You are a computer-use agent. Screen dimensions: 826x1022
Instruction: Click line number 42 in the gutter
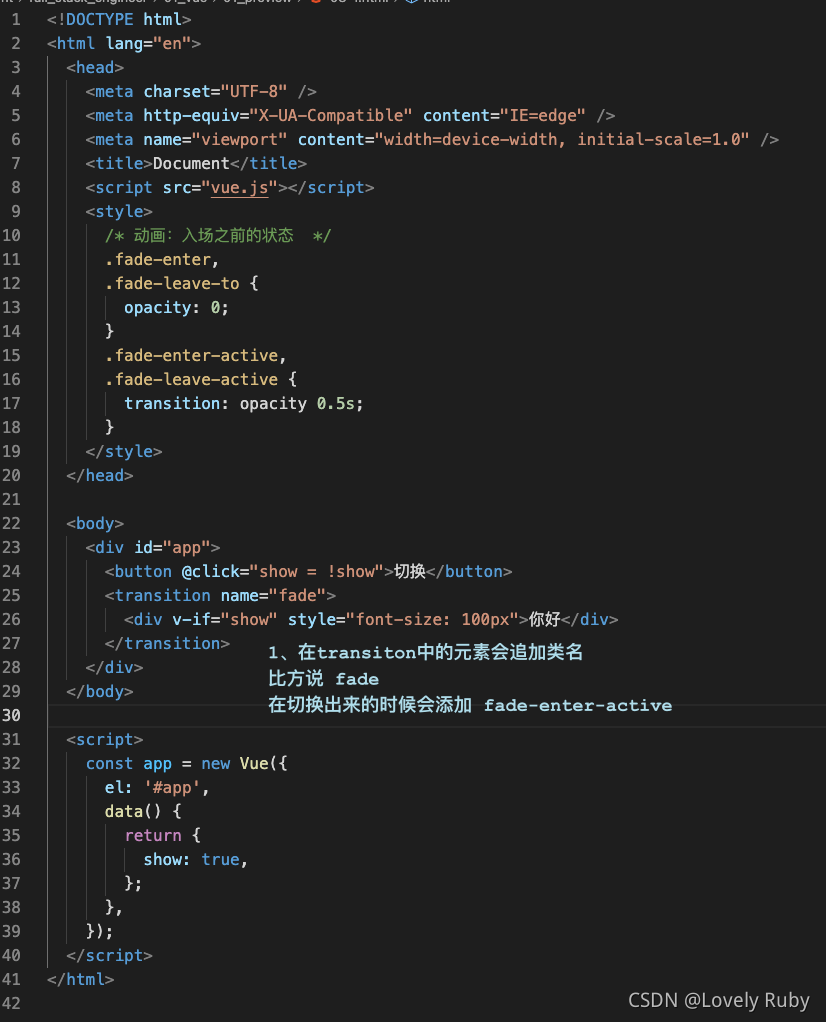click(12, 1004)
